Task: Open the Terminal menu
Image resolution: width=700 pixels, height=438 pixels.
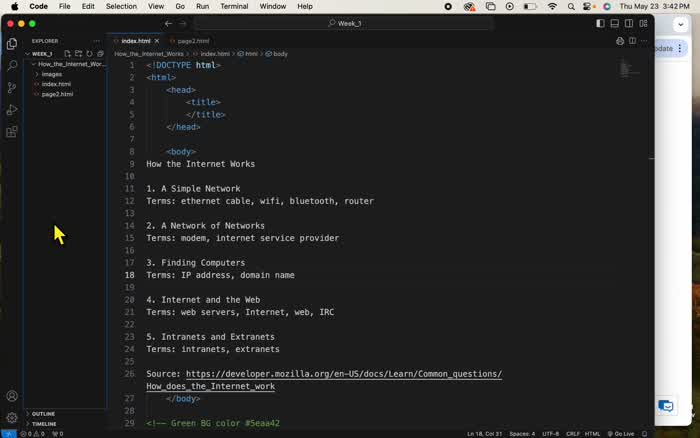Action: click(234, 6)
